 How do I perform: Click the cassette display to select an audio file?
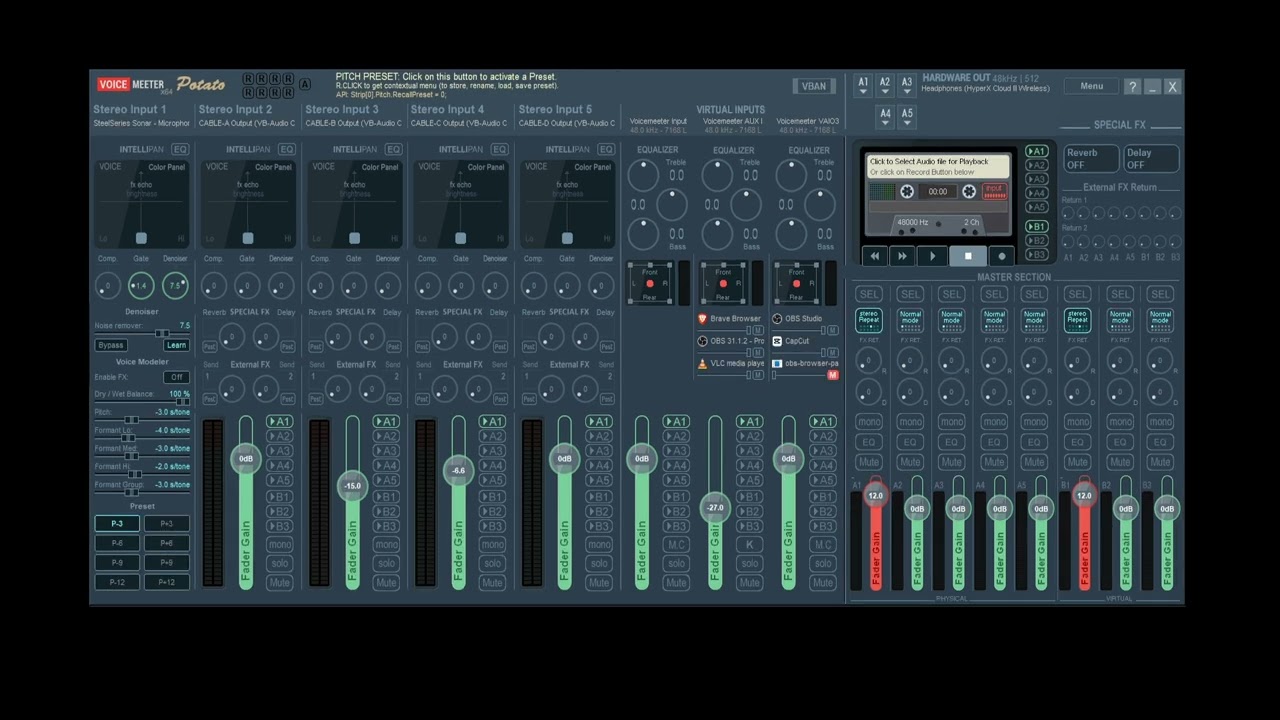coord(937,166)
